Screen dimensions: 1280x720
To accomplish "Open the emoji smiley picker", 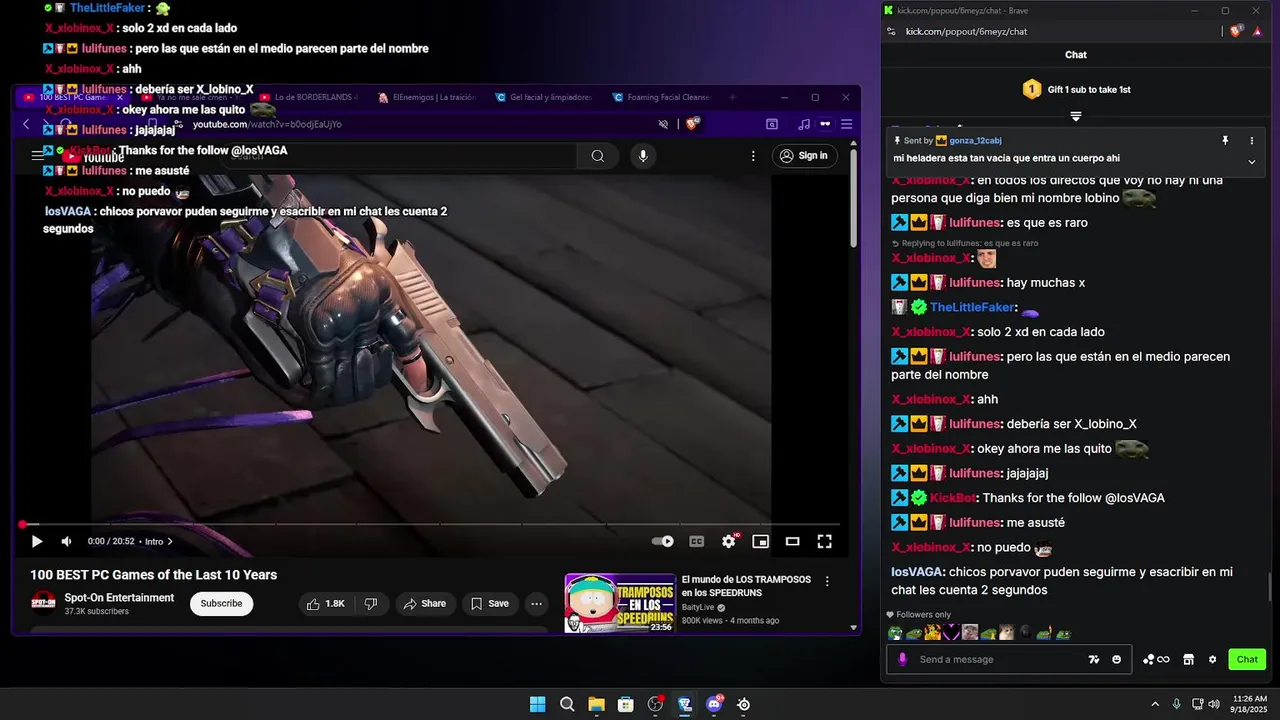I will [1116, 659].
